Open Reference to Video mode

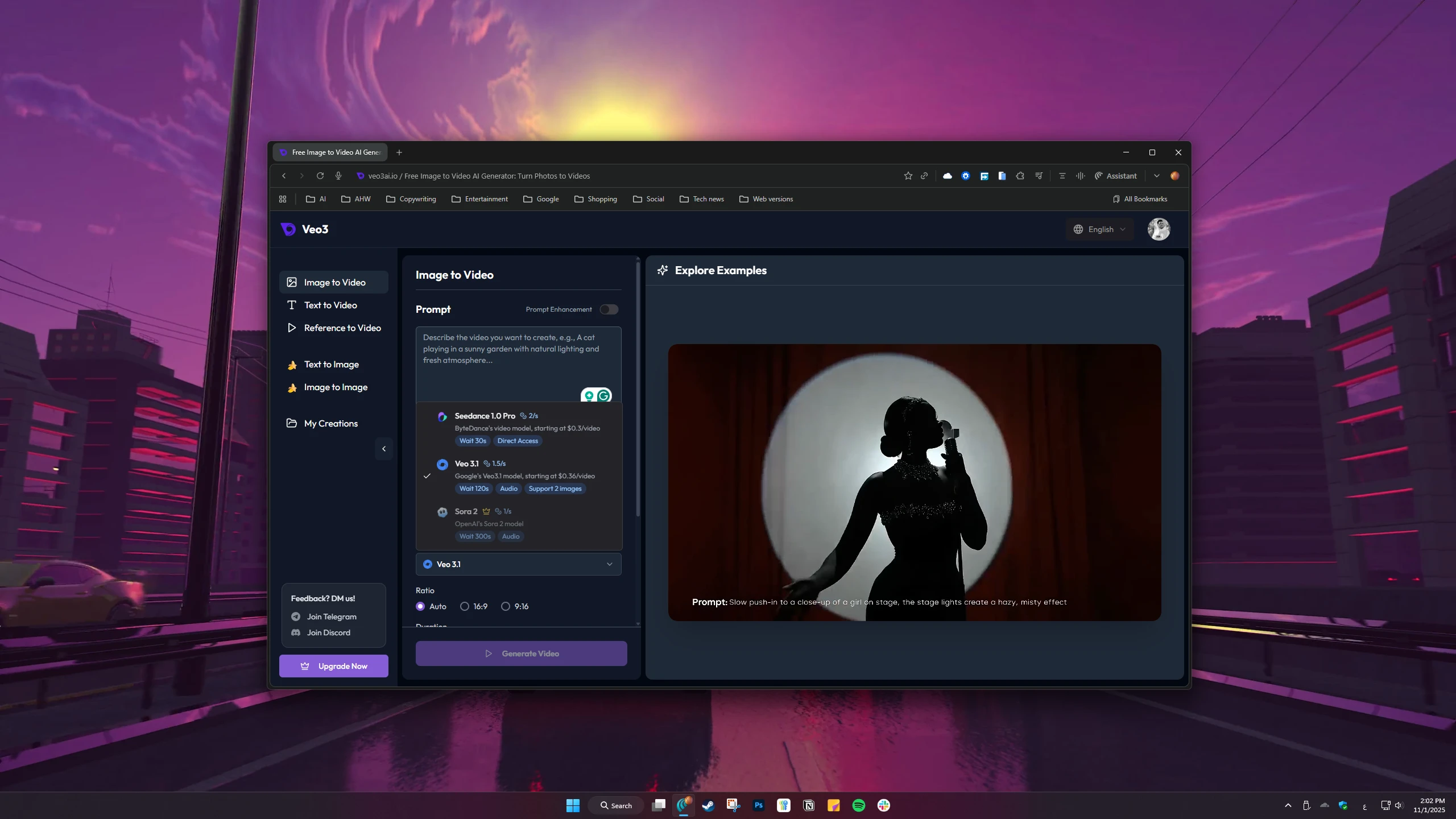342,328
